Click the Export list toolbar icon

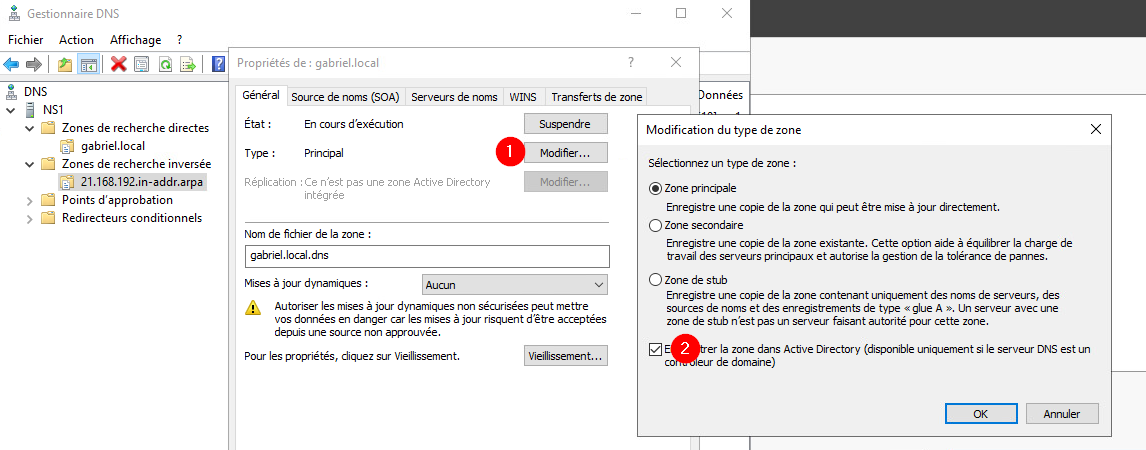click(x=187, y=65)
